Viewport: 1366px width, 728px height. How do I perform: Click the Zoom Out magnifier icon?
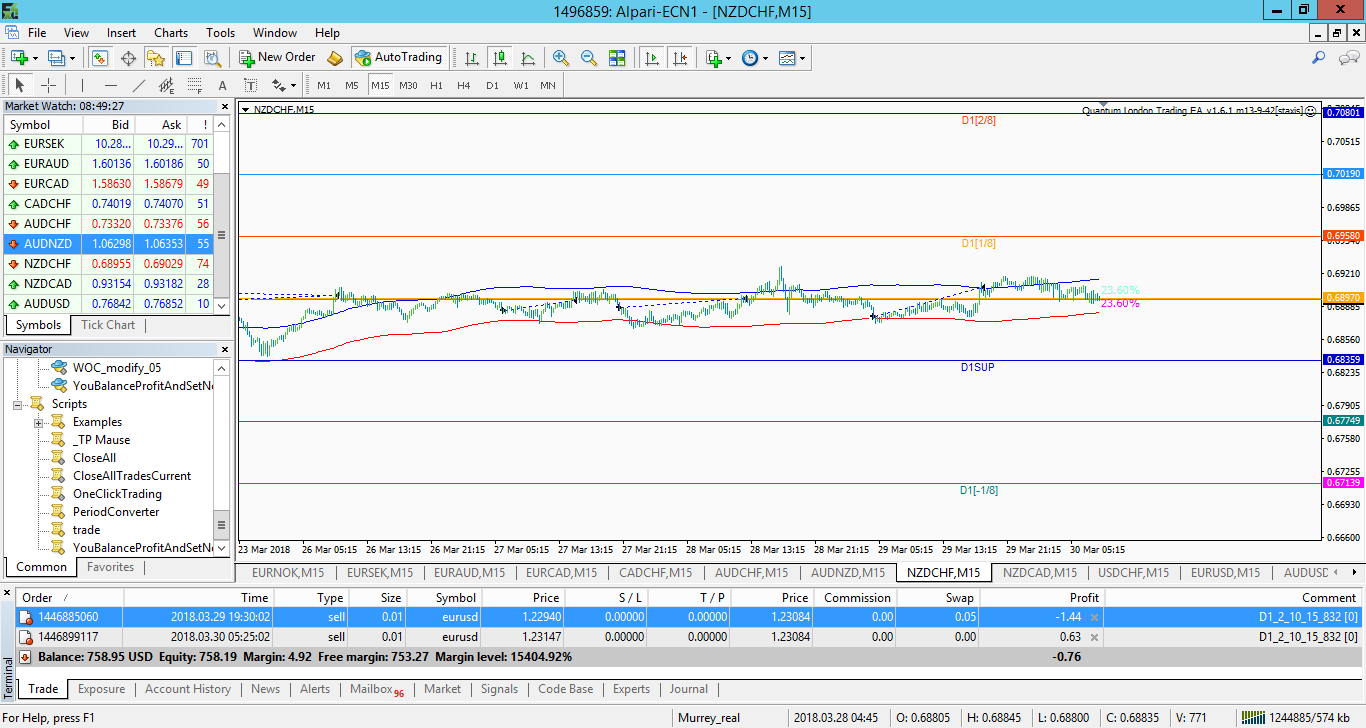coord(588,58)
